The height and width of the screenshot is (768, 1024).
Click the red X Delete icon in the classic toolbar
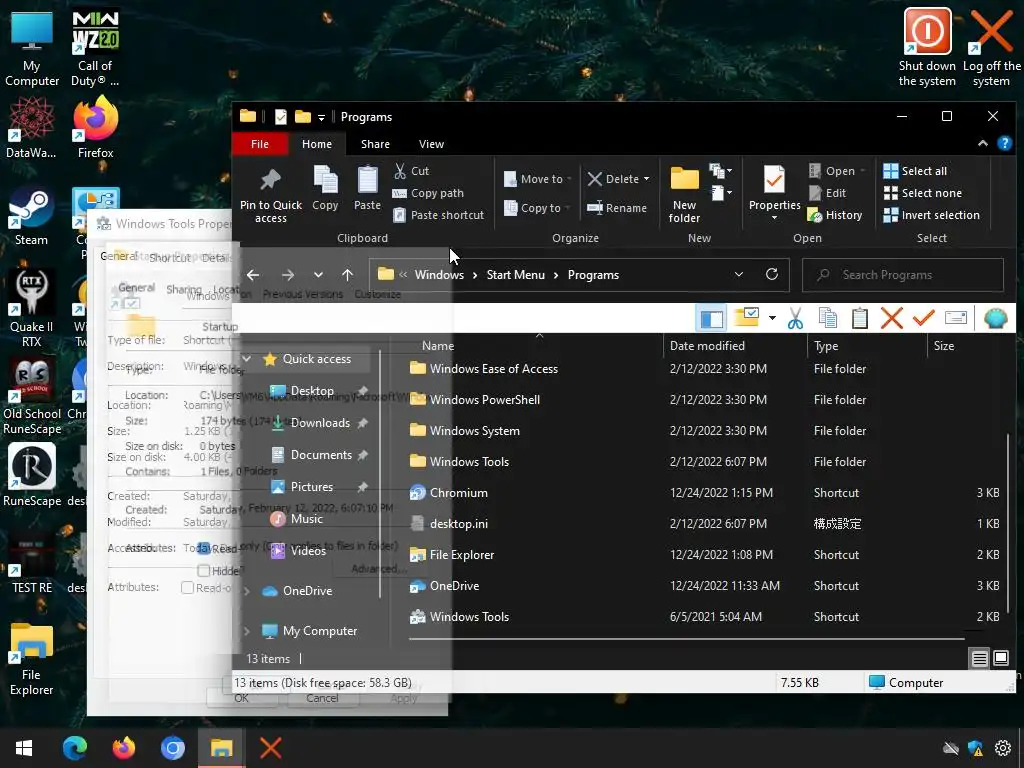[x=891, y=319]
